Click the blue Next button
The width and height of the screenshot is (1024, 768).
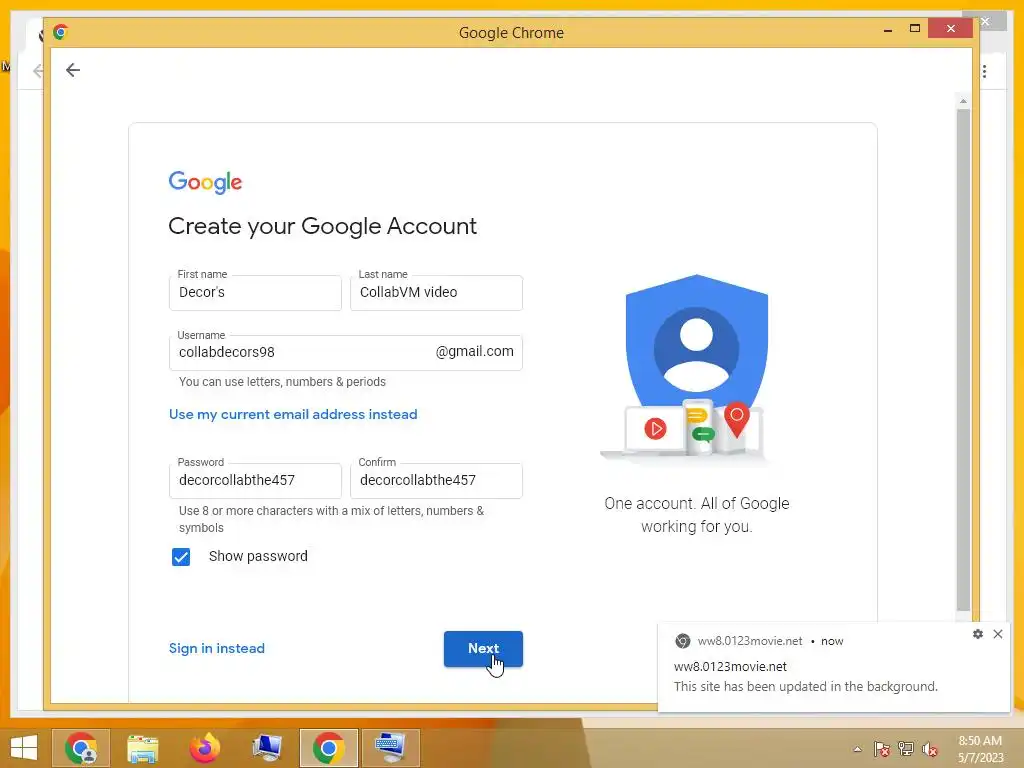(483, 648)
